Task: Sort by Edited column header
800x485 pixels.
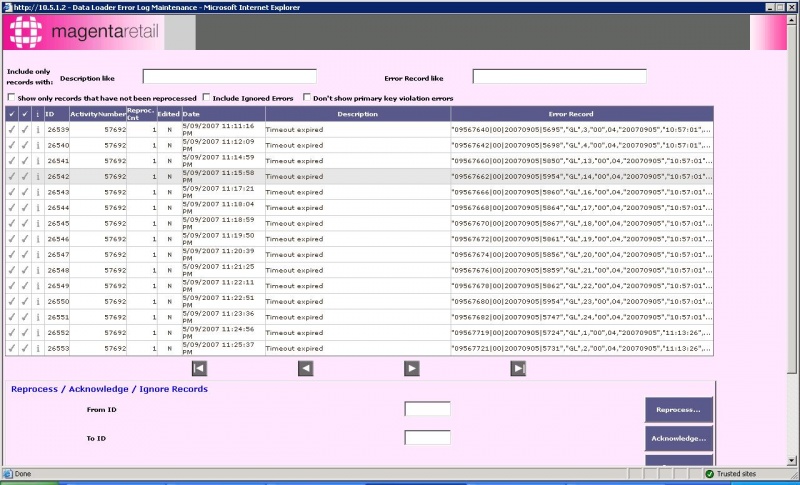Action: (168, 114)
